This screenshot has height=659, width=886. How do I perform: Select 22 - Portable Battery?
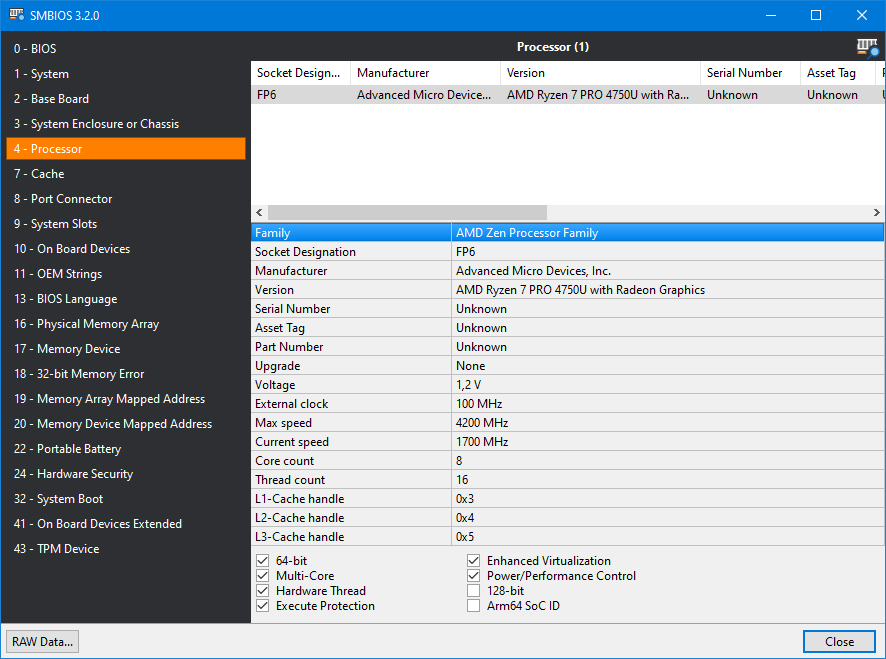point(126,449)
